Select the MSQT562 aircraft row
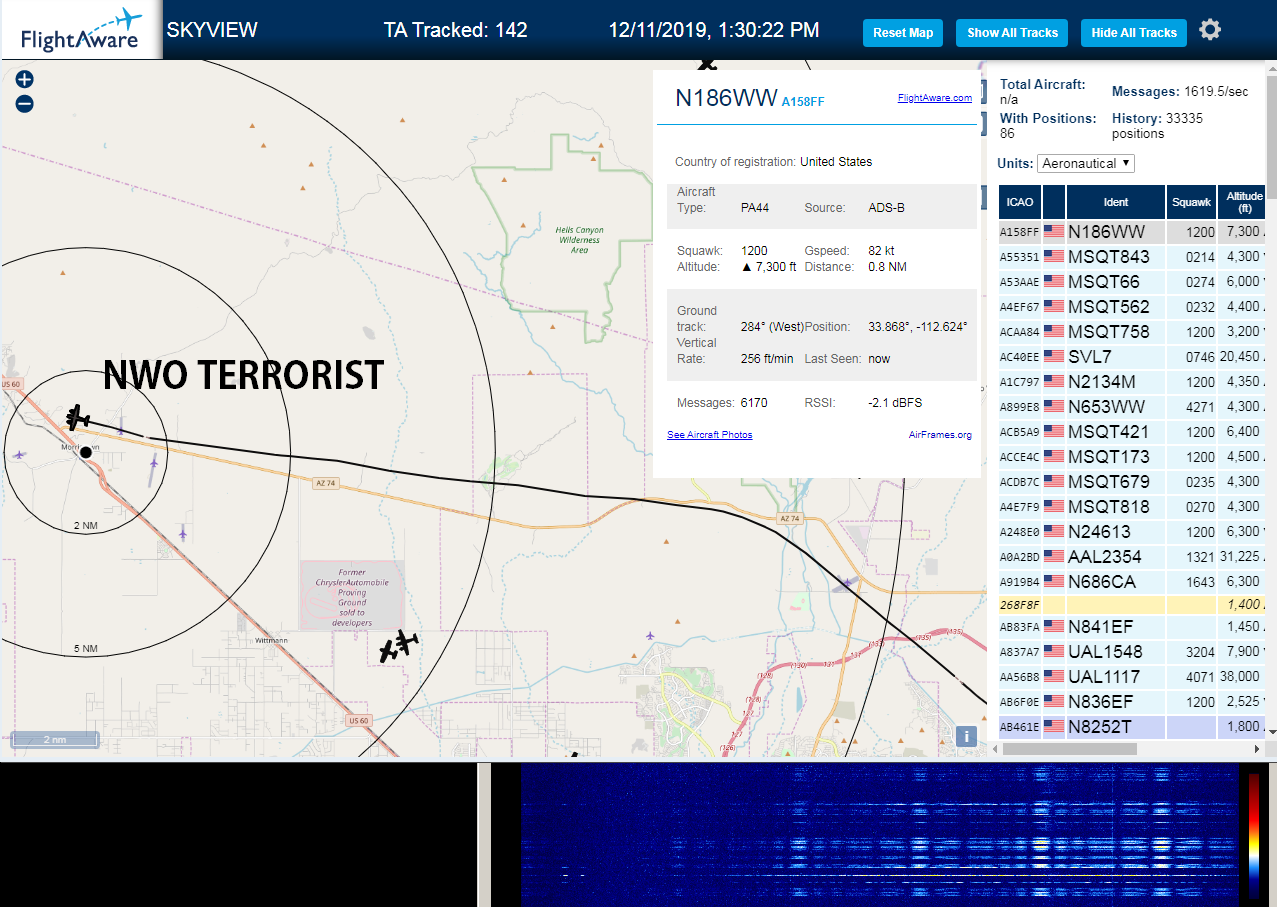The width and height of the screenshot is (1277, 907). pos(1133,307)
